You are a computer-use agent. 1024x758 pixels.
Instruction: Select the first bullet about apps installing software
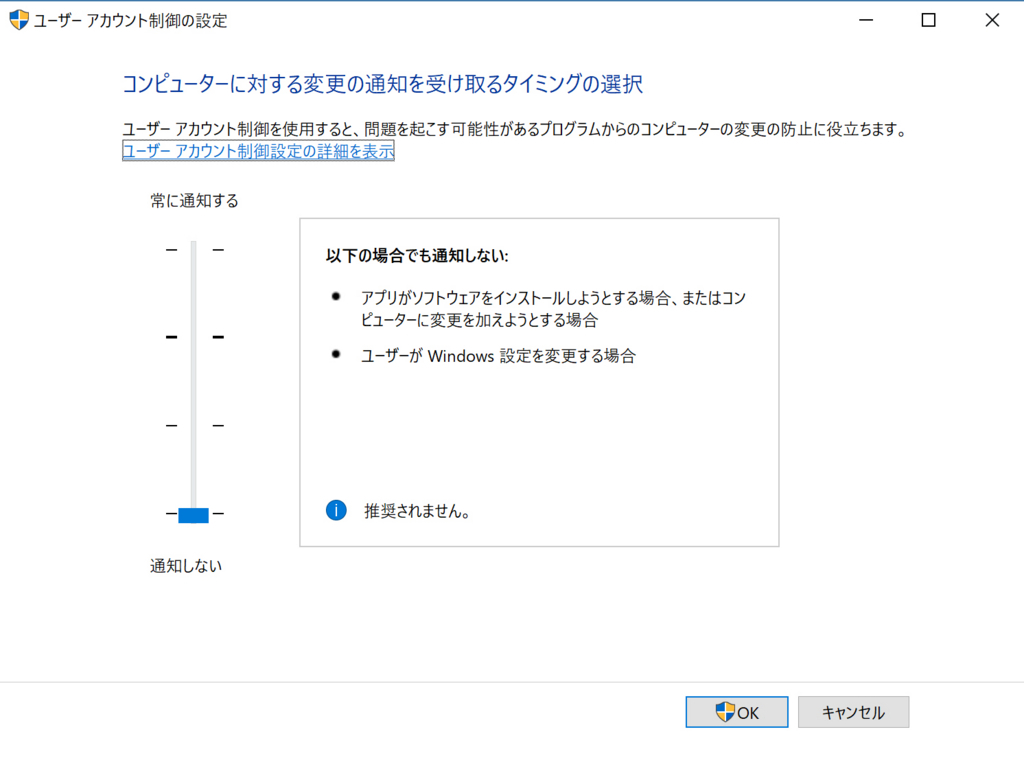click(x=553, y=309)
